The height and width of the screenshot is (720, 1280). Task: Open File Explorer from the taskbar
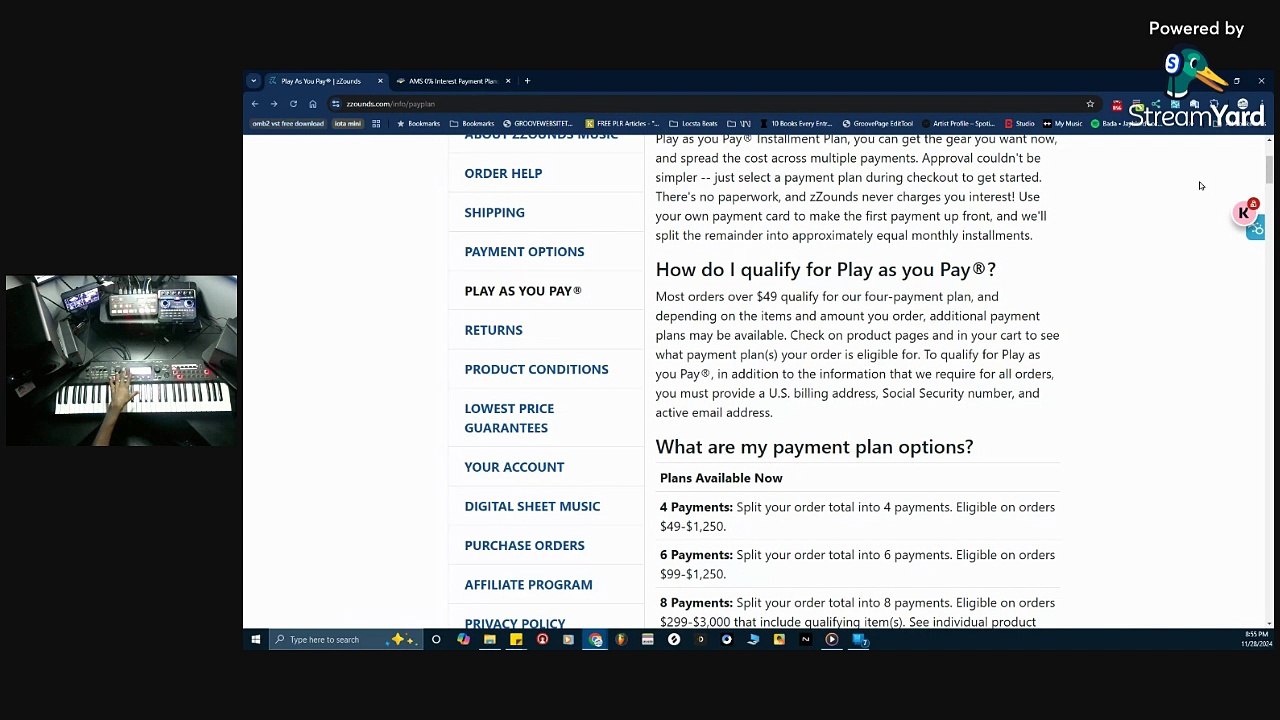[490, 640]
